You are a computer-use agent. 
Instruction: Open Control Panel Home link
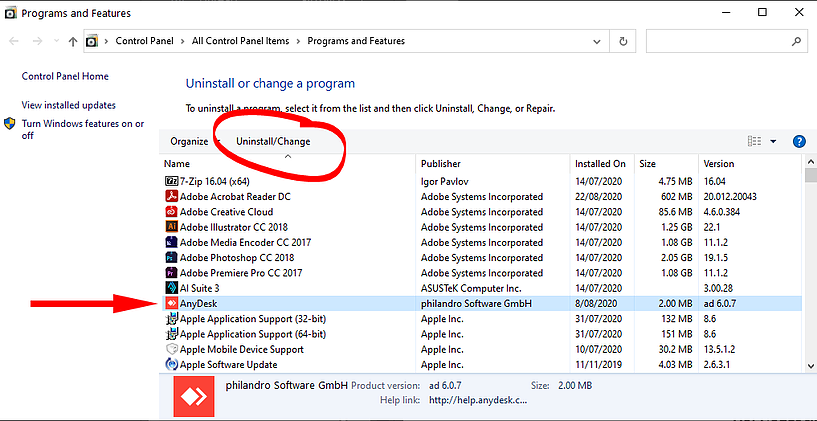[65, 76]
